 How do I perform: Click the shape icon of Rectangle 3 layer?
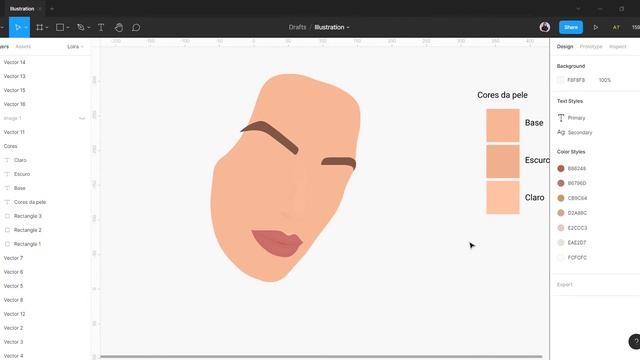click(7, 216)
